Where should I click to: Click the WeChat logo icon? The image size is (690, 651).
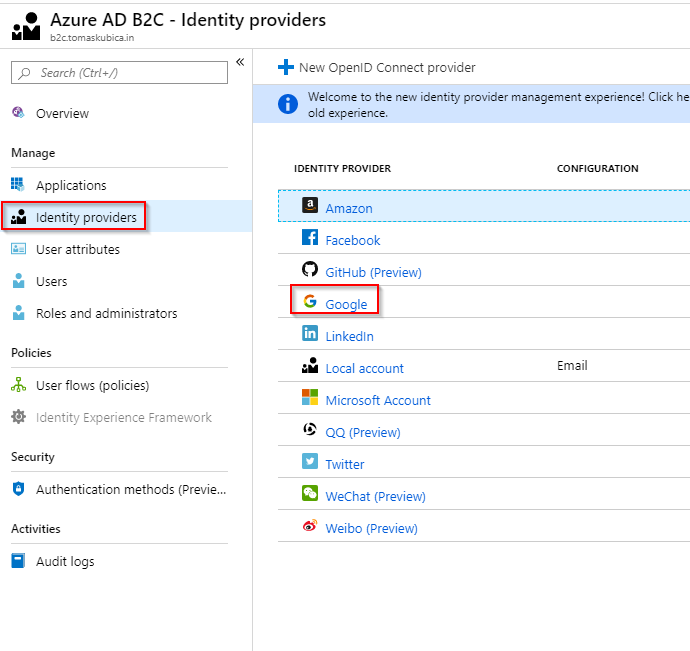click(x=310, y=493)
